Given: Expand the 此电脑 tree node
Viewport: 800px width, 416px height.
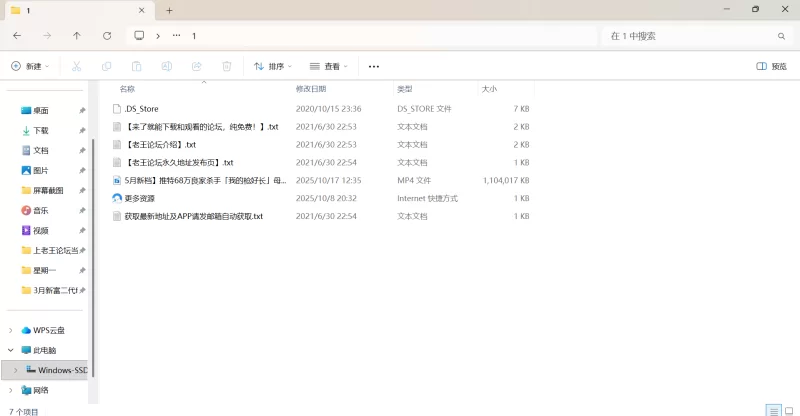Looking at the screenshot, I should coord(11,350).
